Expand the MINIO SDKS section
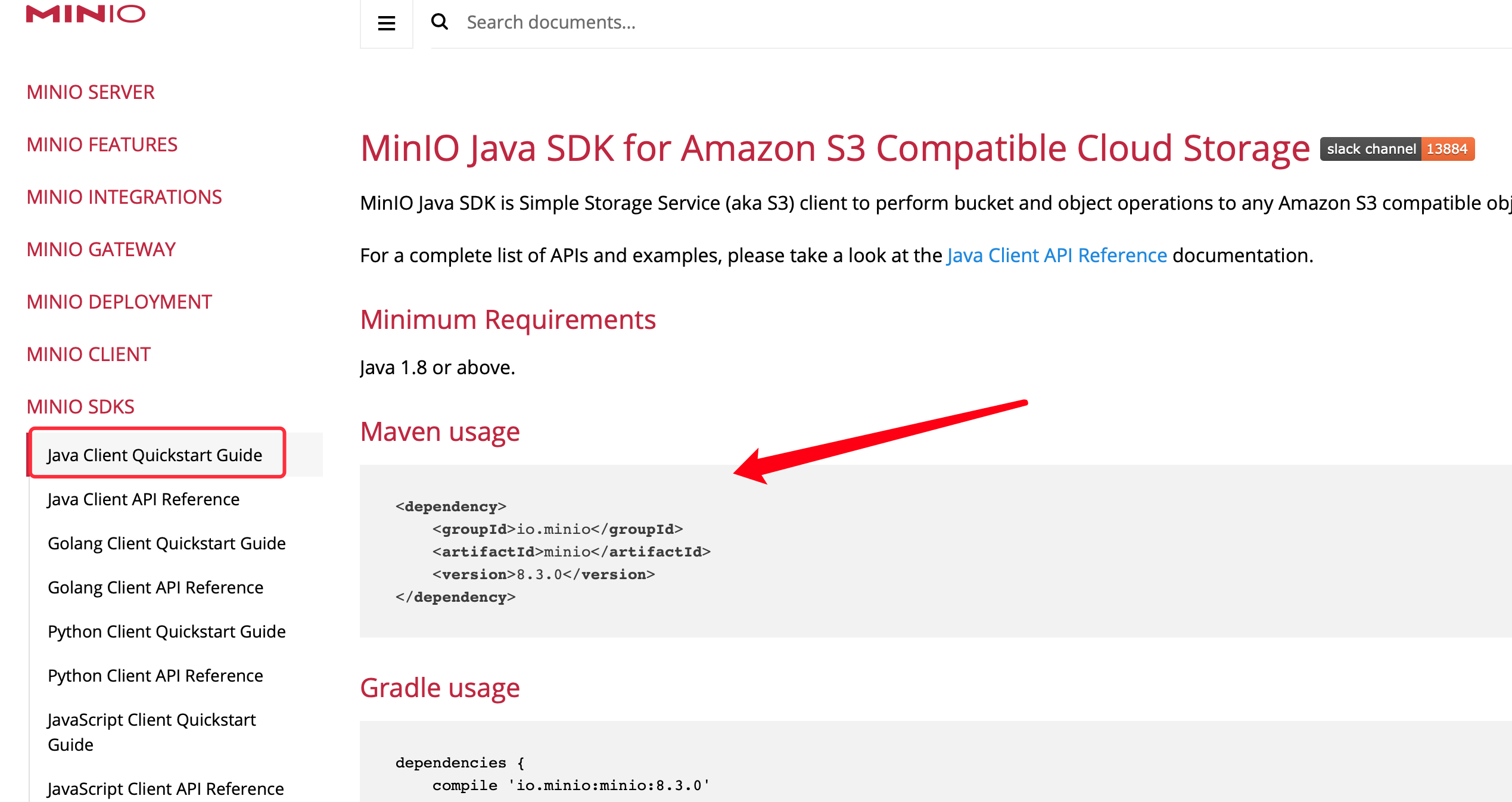This screenshot has height=802, width=1512. coord(80,406)
